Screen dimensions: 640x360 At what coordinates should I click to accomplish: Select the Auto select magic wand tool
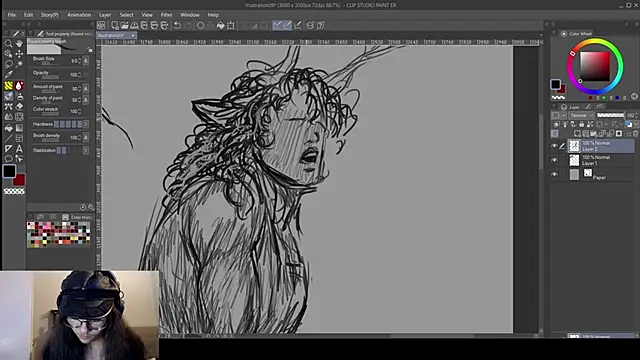point(19,64)
